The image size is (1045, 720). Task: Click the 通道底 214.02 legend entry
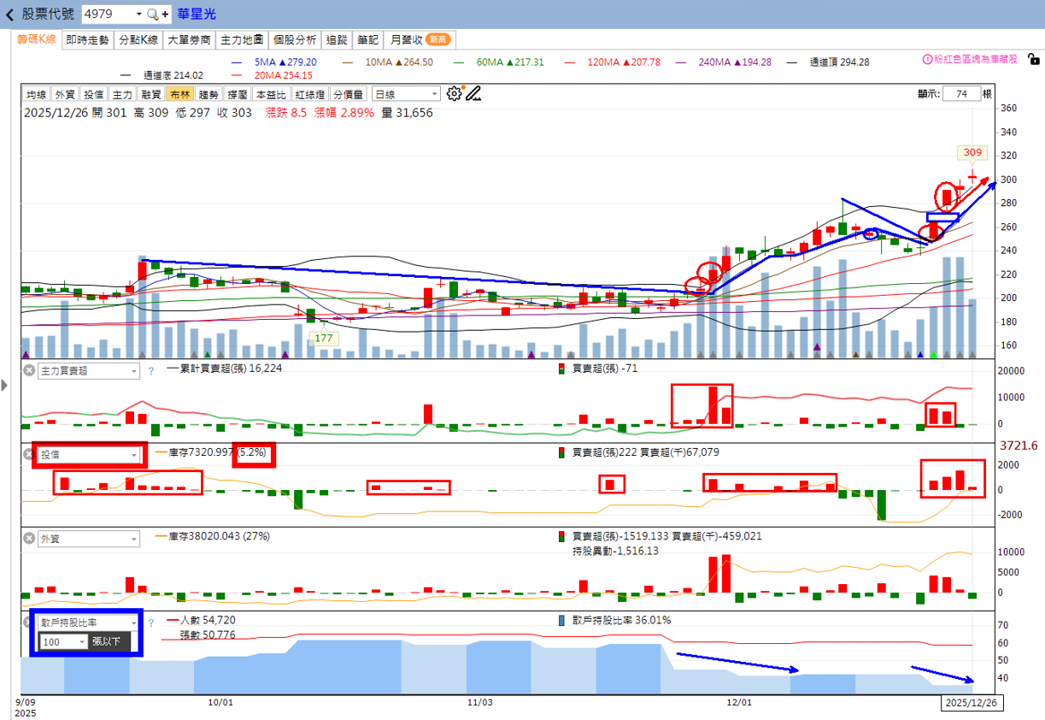tap(162, 75)
